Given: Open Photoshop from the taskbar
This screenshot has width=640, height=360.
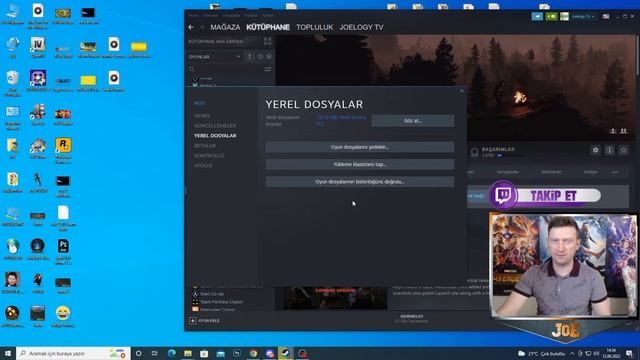Looking at the screenshot, I should point(237,353).
